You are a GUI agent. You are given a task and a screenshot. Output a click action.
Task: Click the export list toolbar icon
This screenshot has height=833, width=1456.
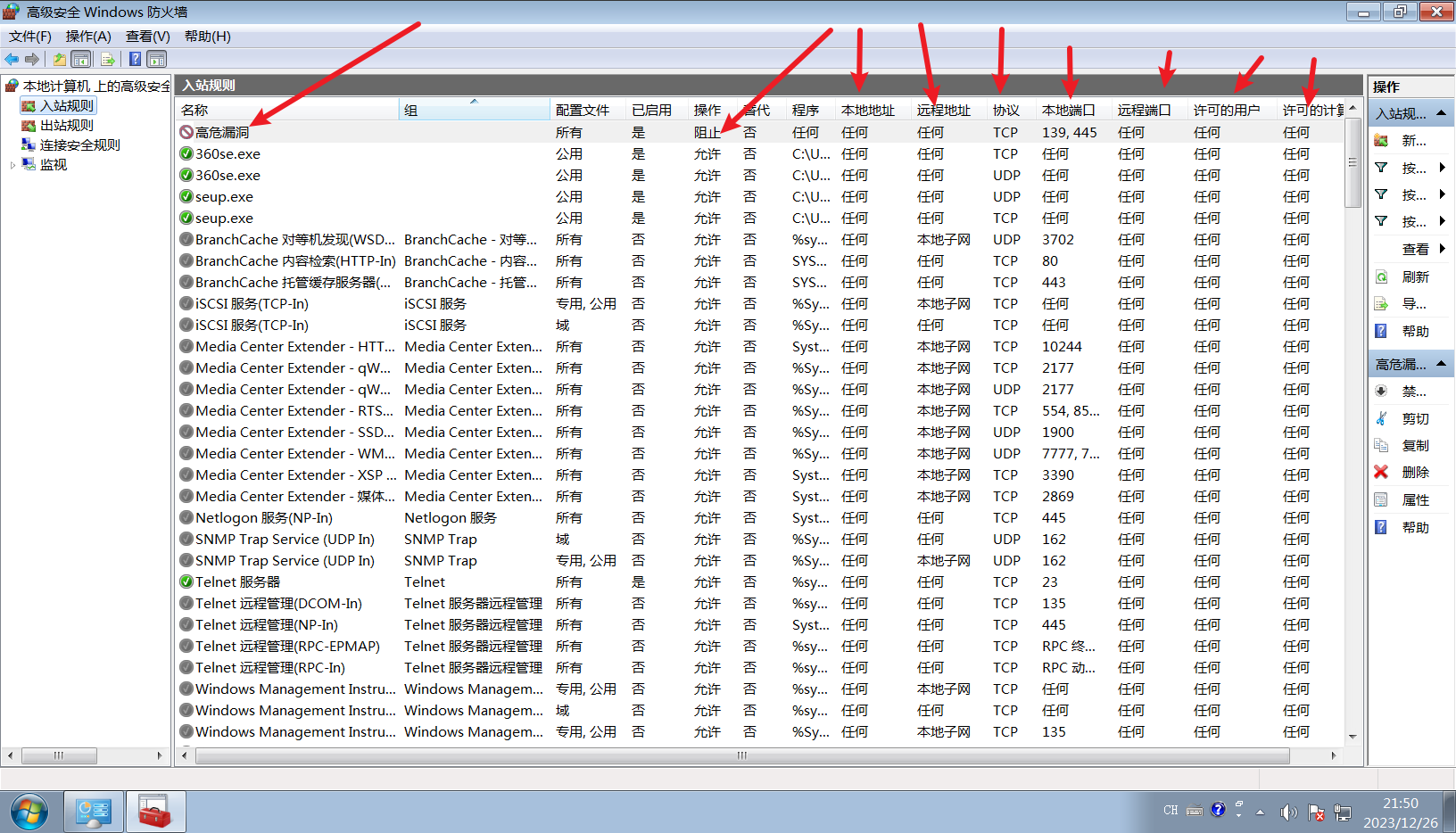(108, 59)
